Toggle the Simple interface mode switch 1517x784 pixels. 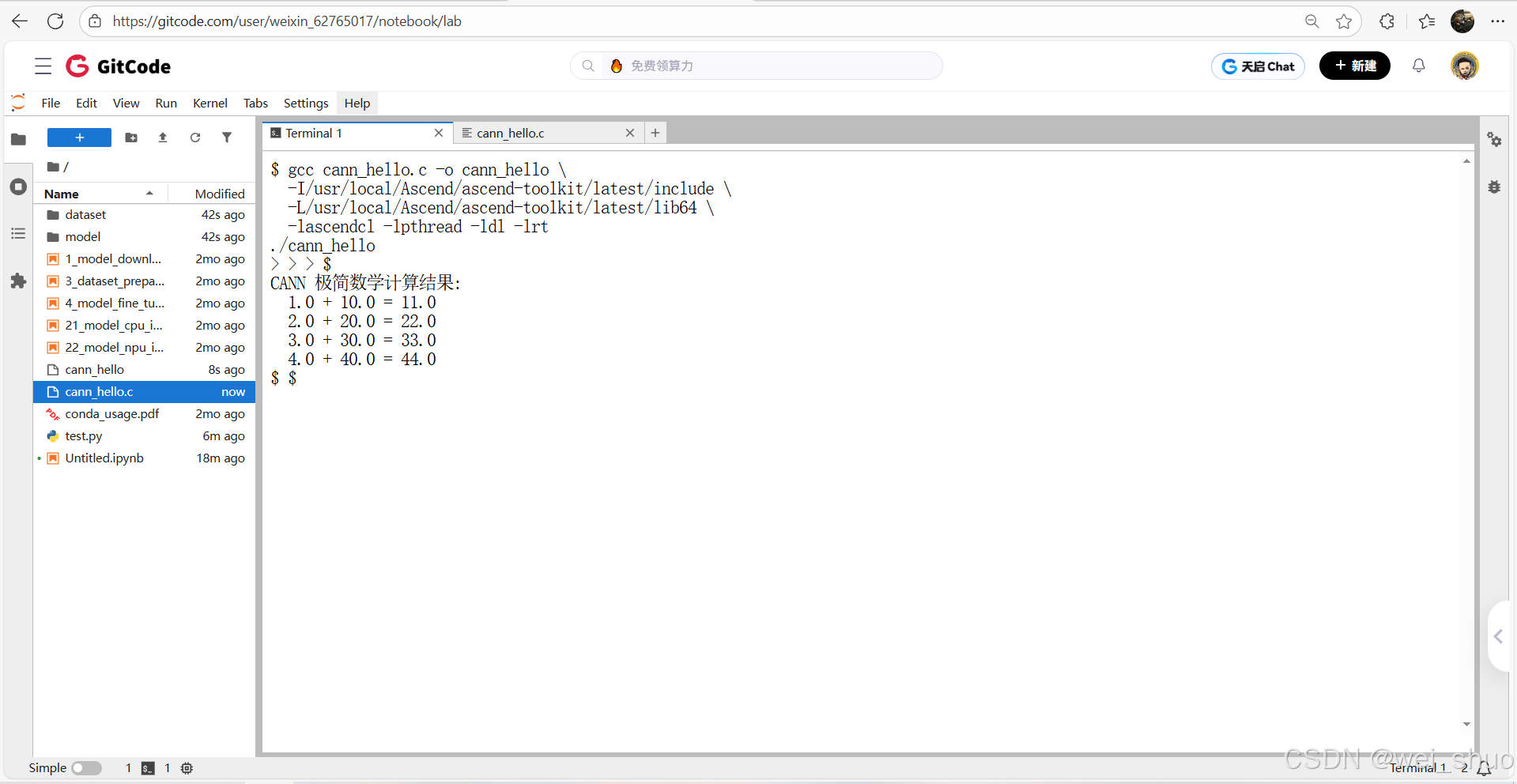click(86, 768)
